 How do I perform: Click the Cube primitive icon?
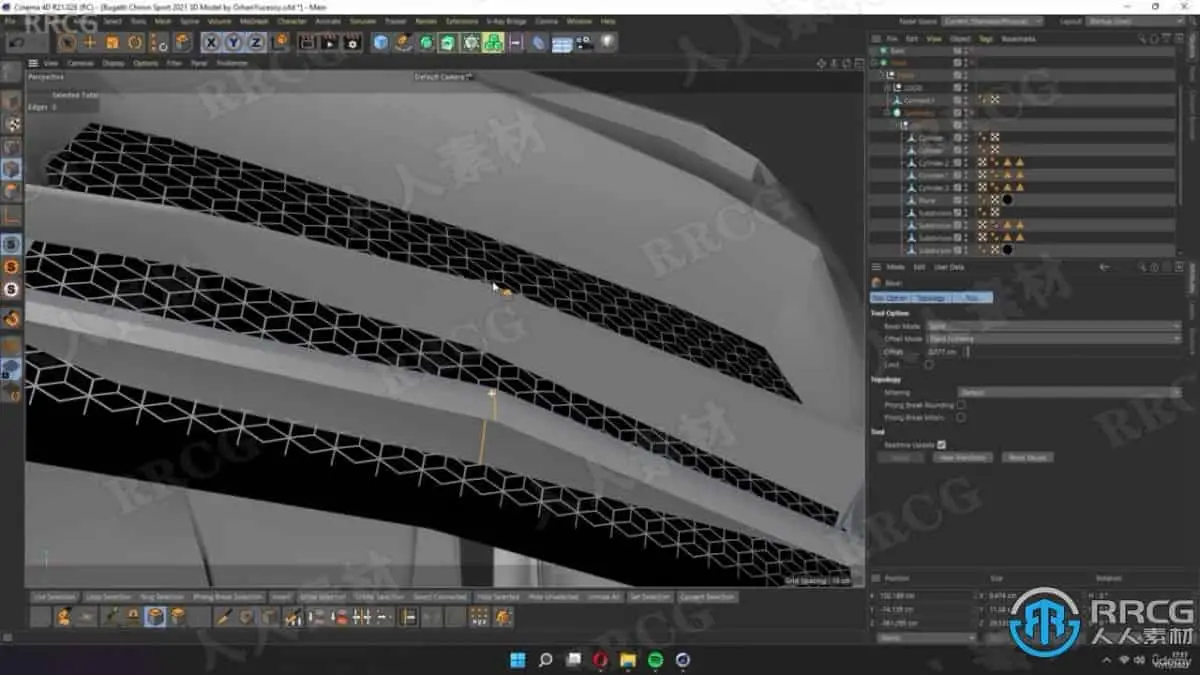click(381, 42)
